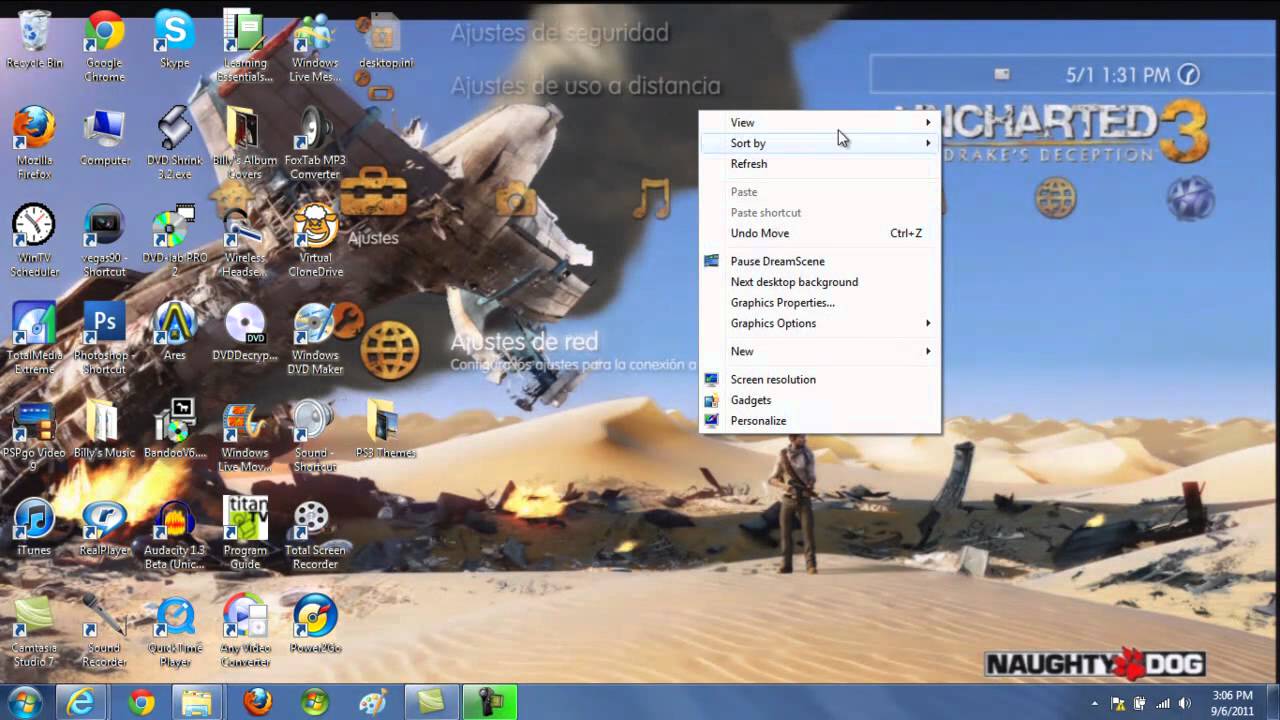Select the Program Guide Titan TV icon
The image size is (1280, 720).
click(x=245, y=534)
